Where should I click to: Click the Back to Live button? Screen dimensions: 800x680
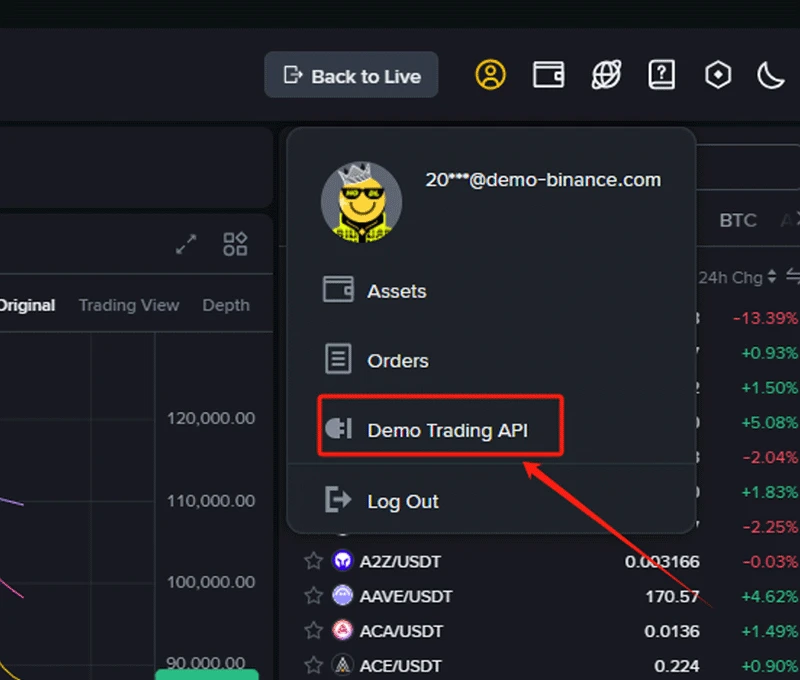click(x=351, y=75)
